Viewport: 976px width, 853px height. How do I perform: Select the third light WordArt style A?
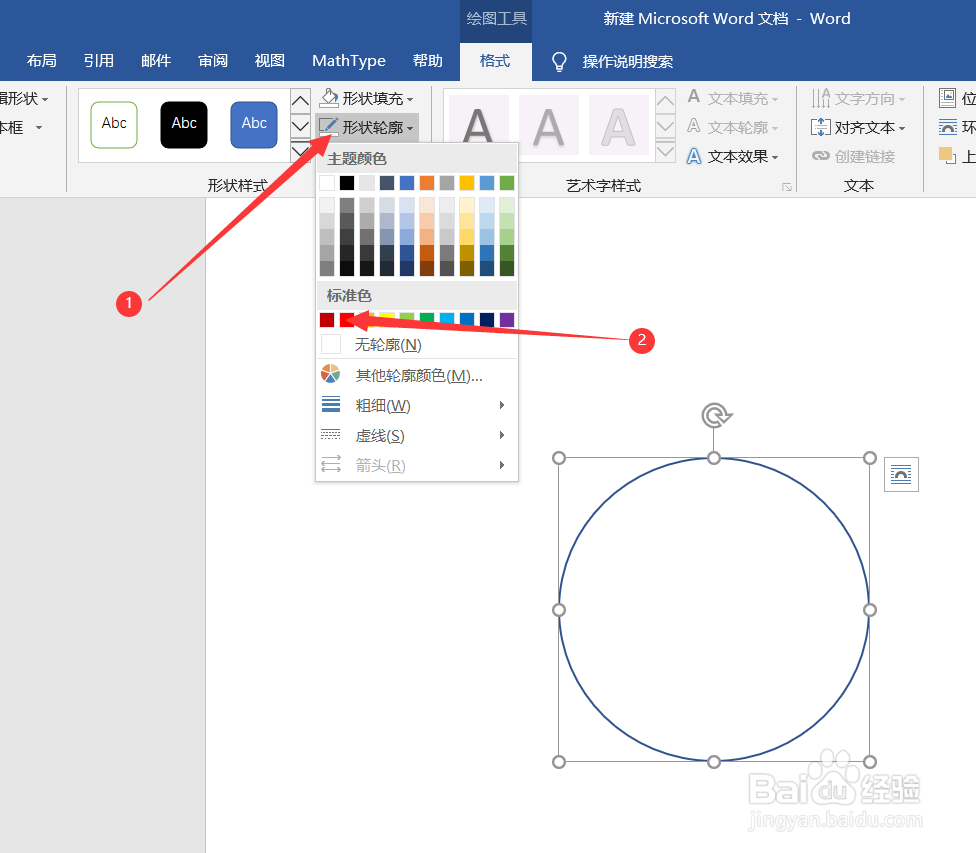point(618,125)
